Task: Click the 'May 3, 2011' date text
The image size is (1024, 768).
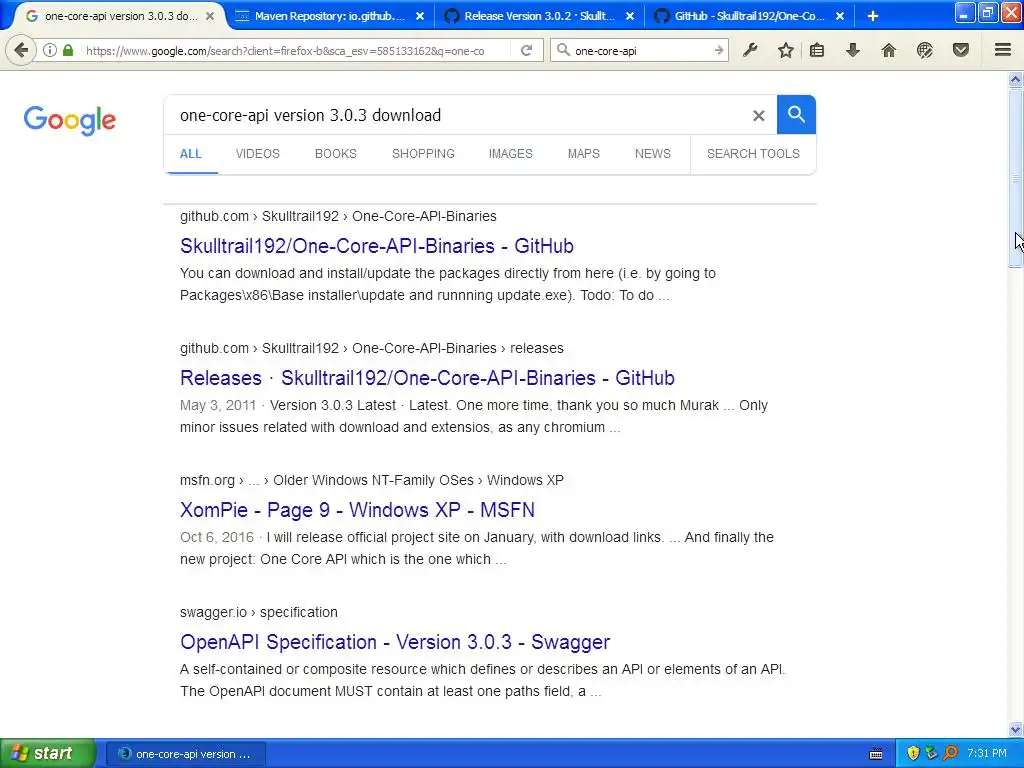Action: pos(217,406)
